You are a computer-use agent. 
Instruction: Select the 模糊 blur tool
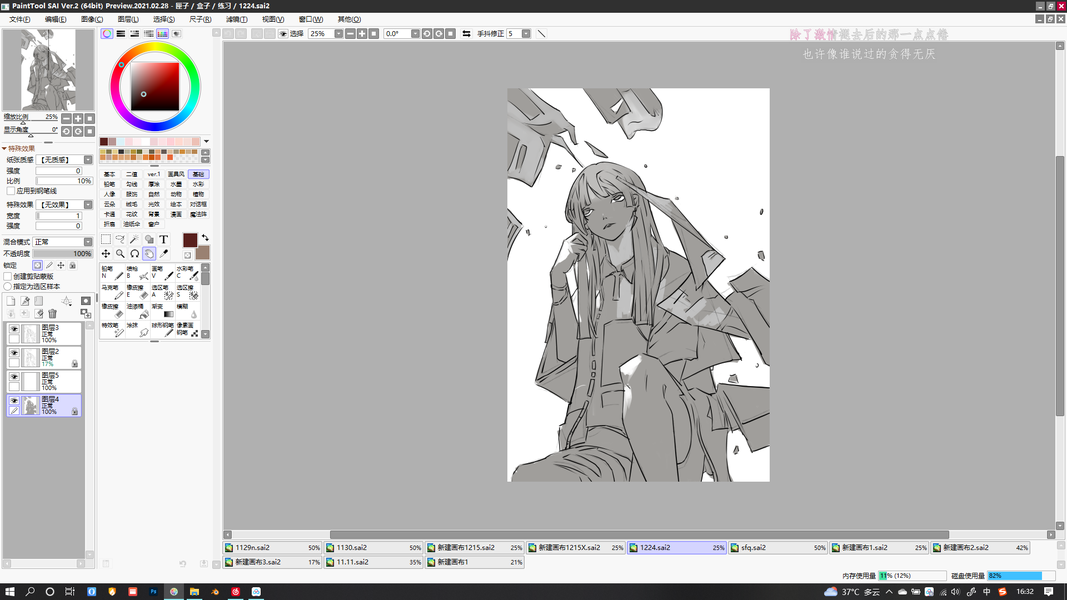tap(188, 311)
